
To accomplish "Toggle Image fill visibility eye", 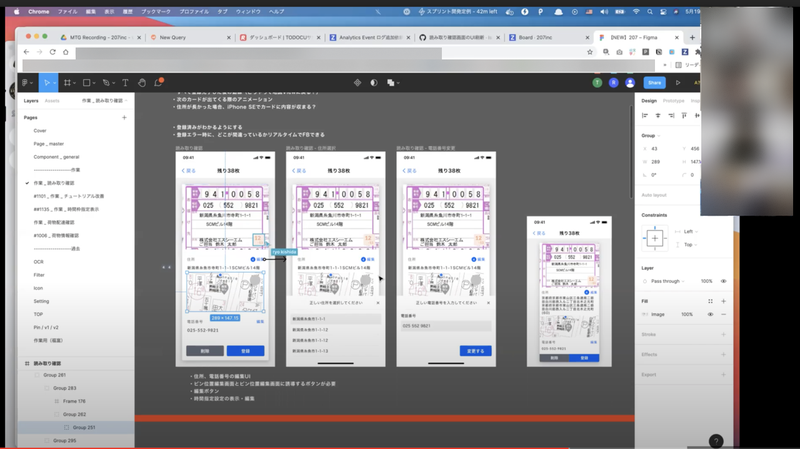I will pos(710,314).
